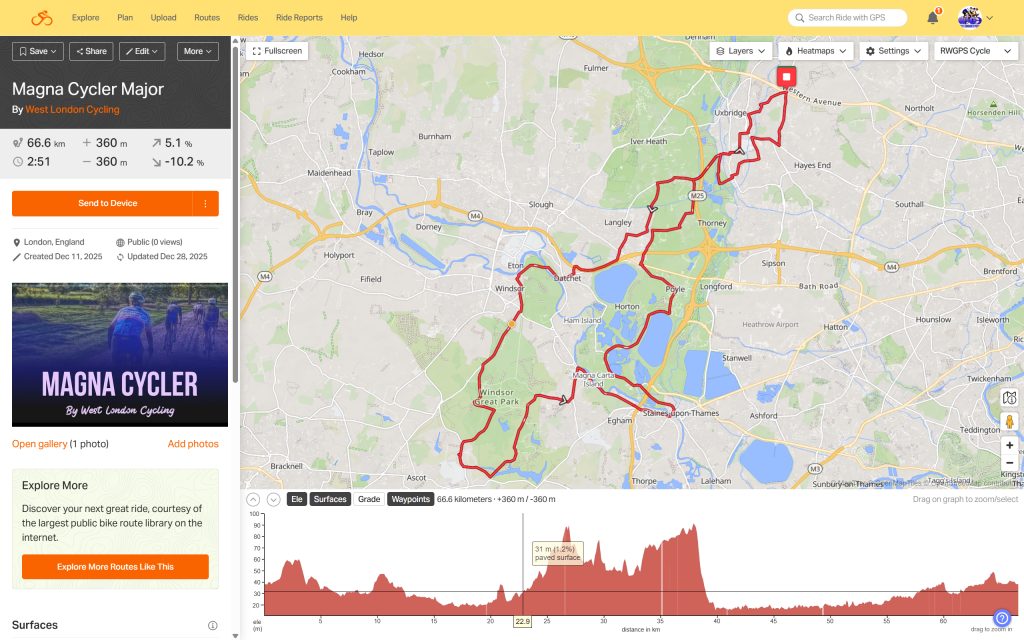Click the Ride with GPS logo

(41, 18)
